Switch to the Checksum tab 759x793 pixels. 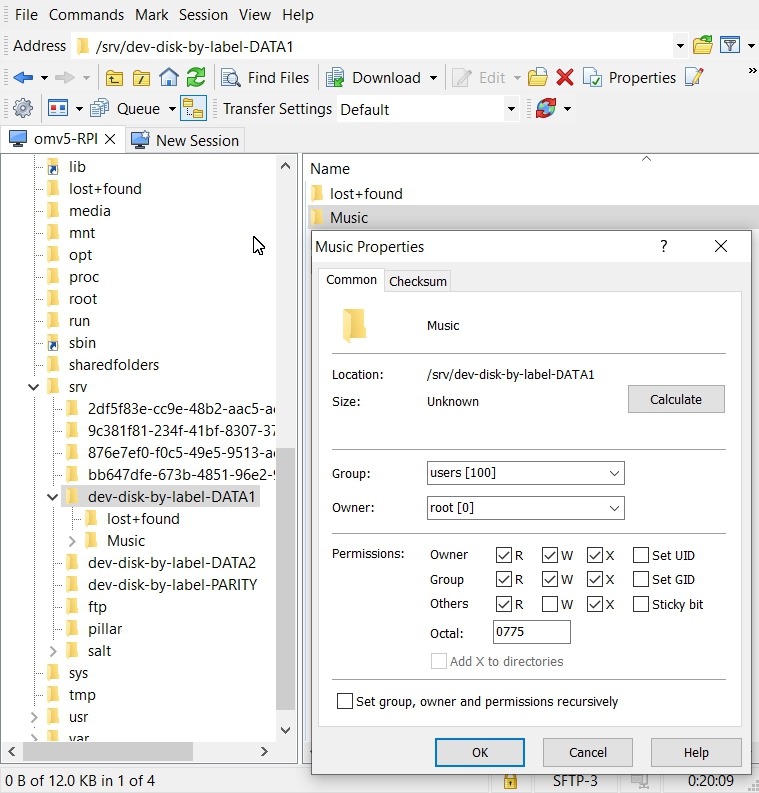pyautogui.click(x=418, y=281)
